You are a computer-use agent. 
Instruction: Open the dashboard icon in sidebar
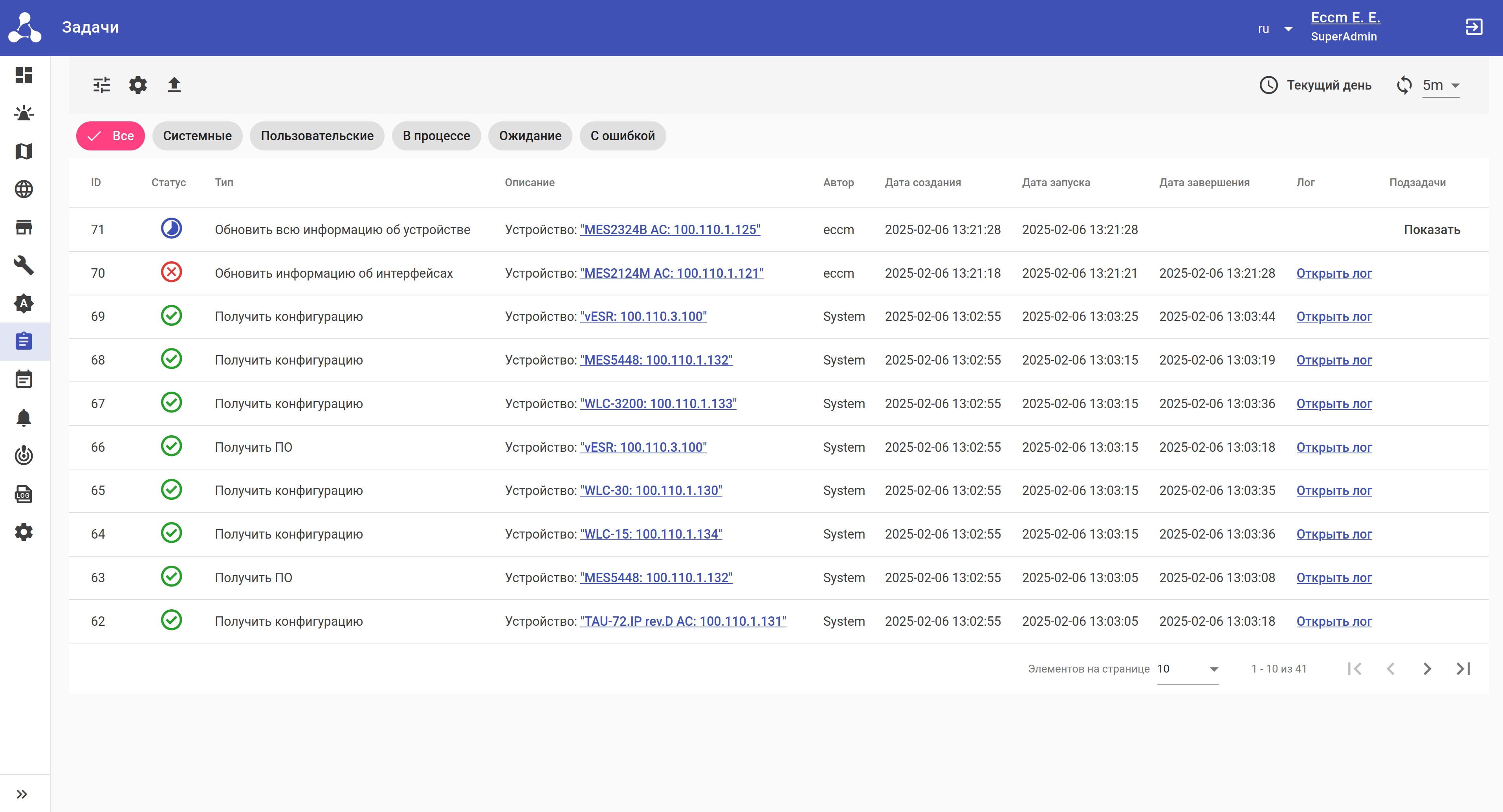24,75
